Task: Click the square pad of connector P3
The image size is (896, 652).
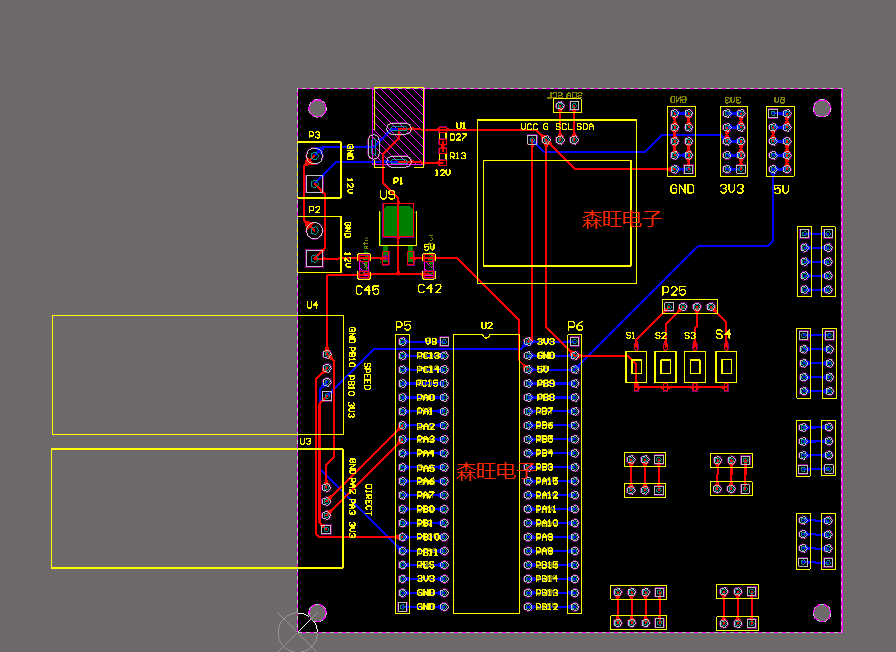Action: pos(315,184)
